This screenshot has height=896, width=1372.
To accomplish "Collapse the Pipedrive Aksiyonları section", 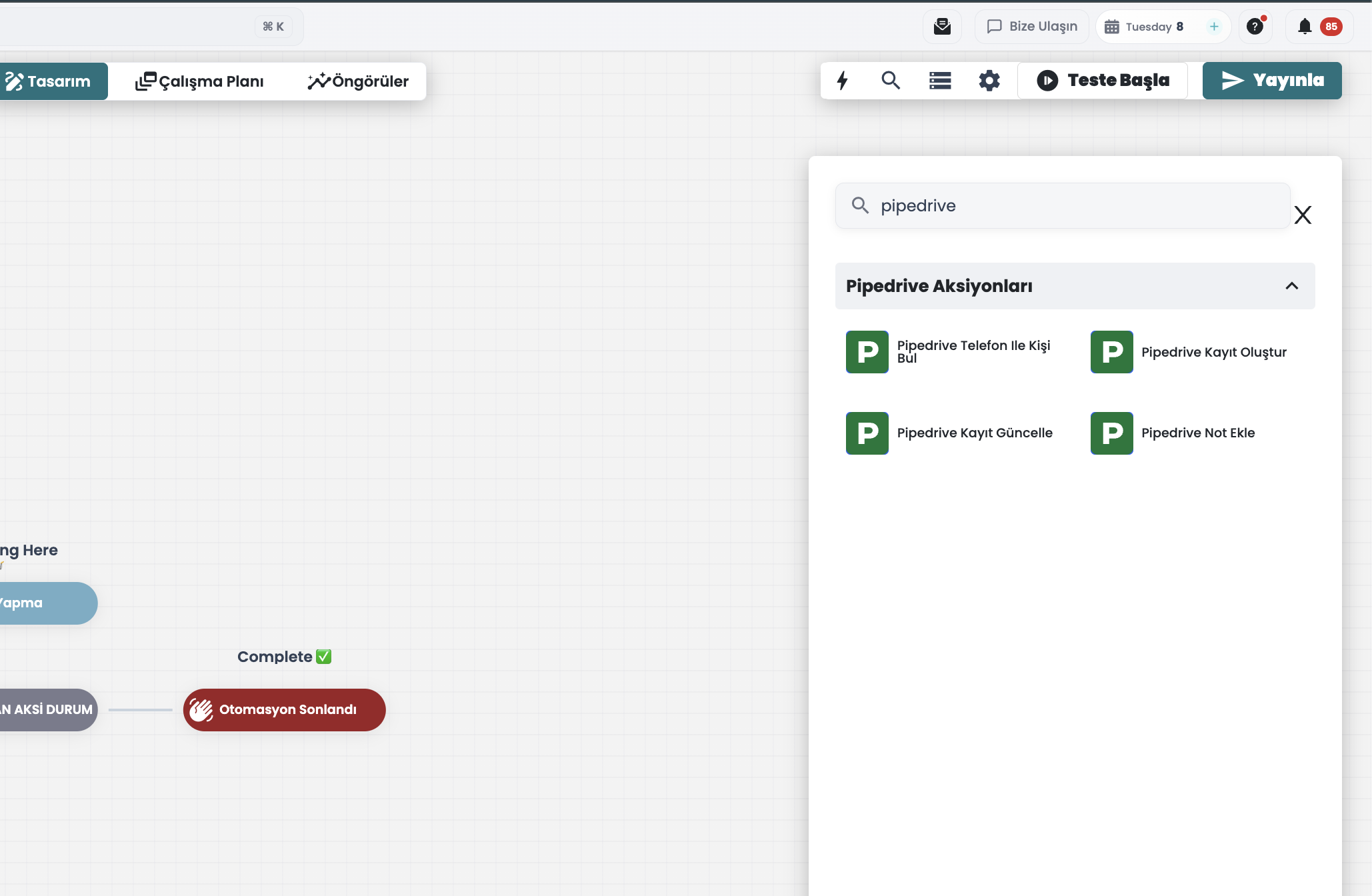I will 1075,286.
